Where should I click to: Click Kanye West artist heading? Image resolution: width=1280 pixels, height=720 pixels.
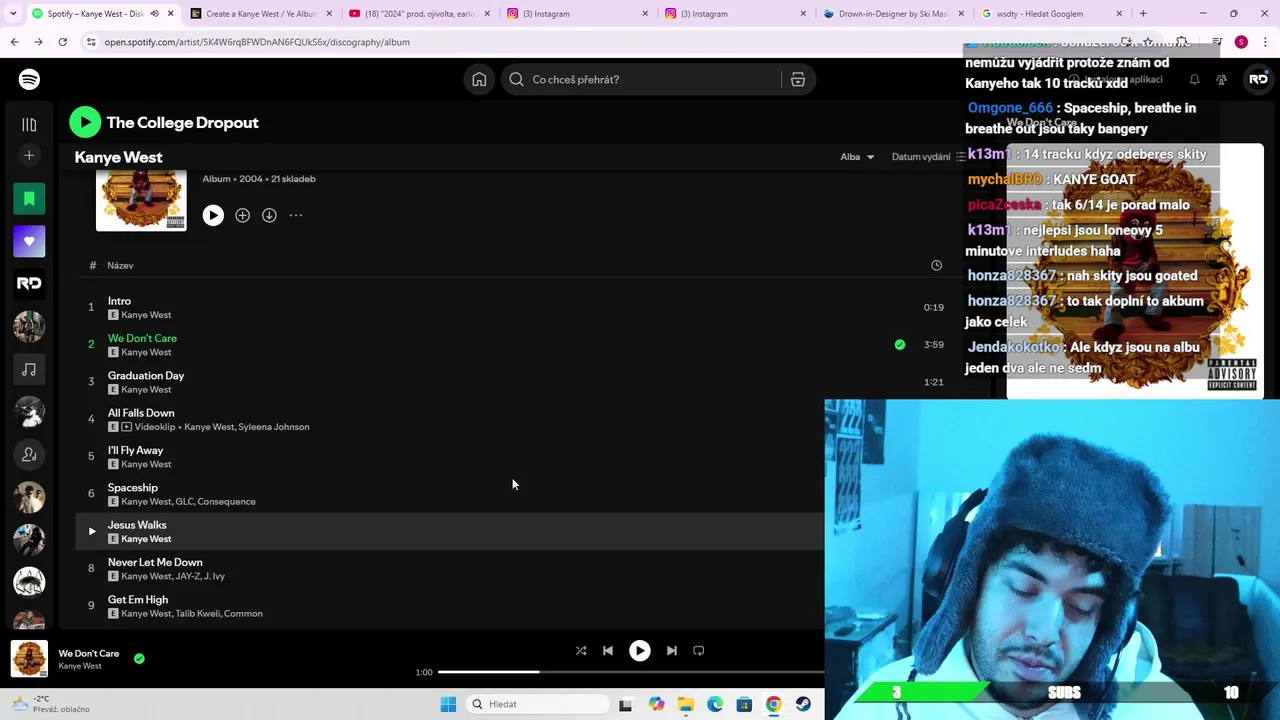point(118,157)
